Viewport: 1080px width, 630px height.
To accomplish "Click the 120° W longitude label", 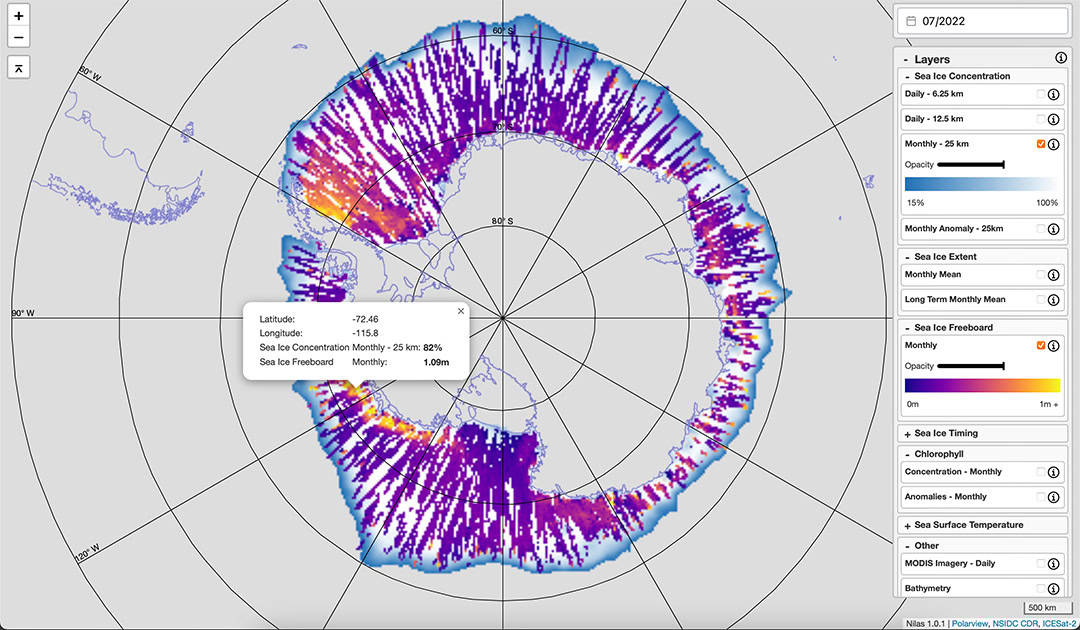I will [87, 553].
